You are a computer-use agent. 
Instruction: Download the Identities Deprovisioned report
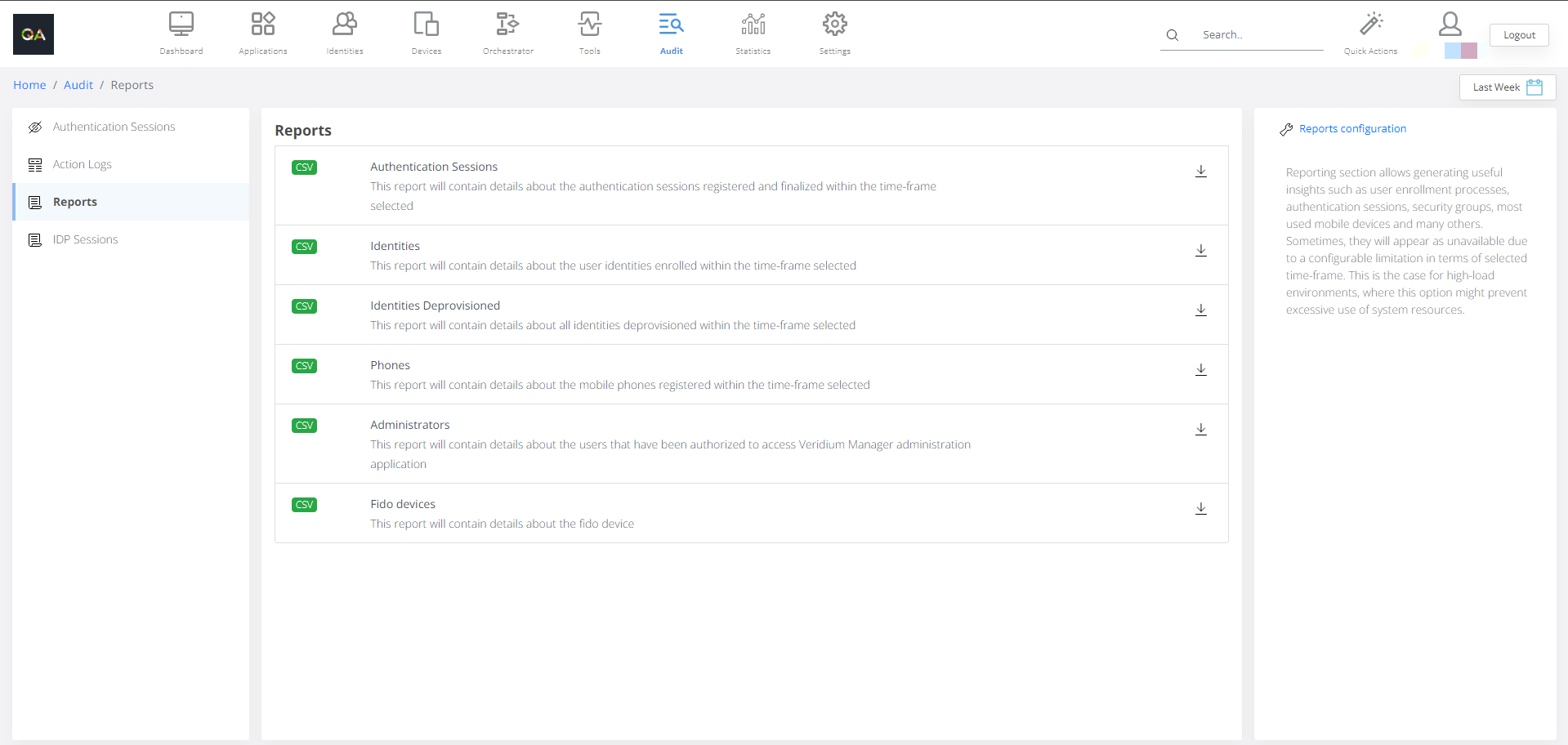[x=1200, y=310]
